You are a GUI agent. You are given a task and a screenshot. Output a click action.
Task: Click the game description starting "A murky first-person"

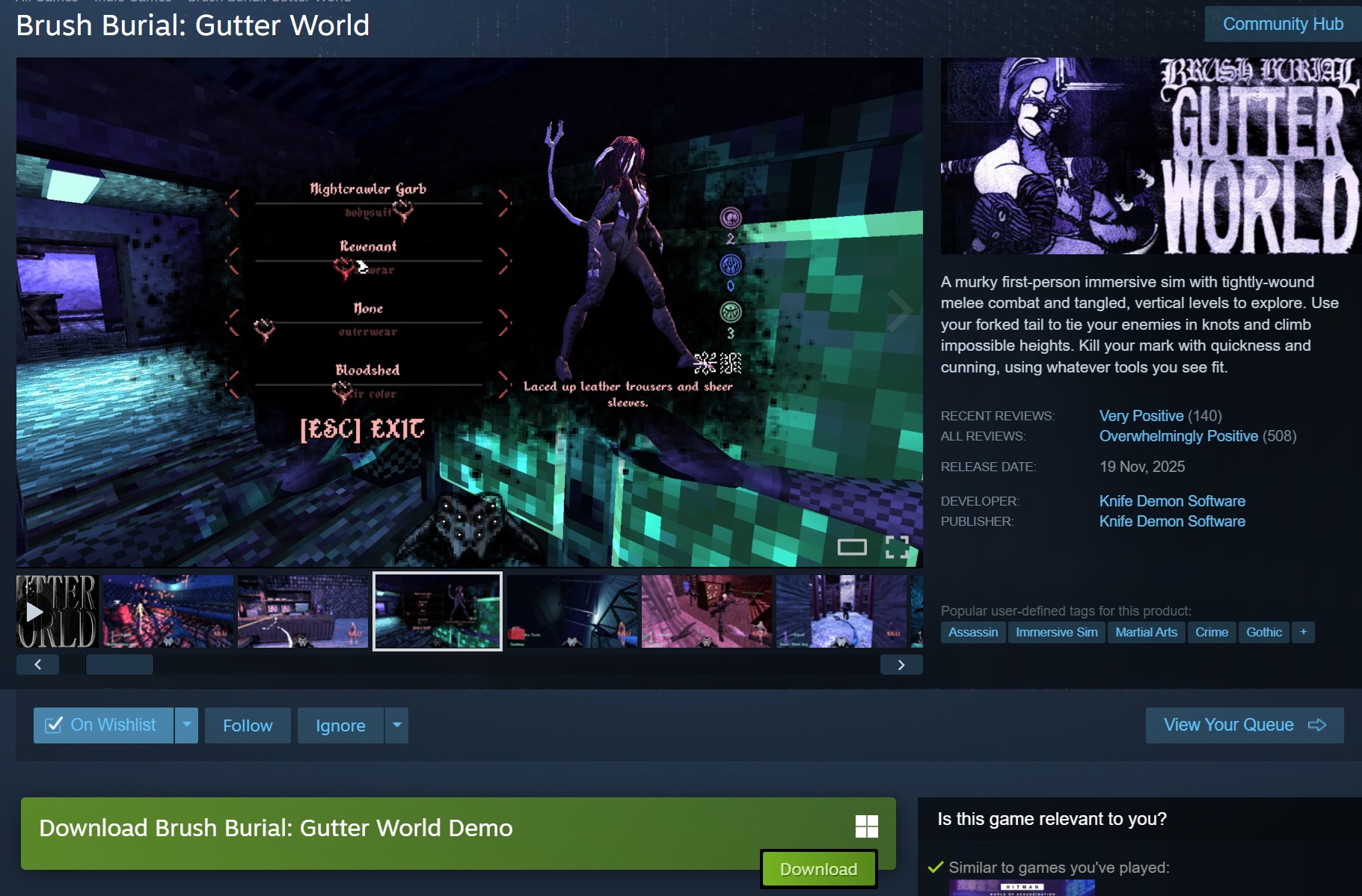[x=1140, y=325]
